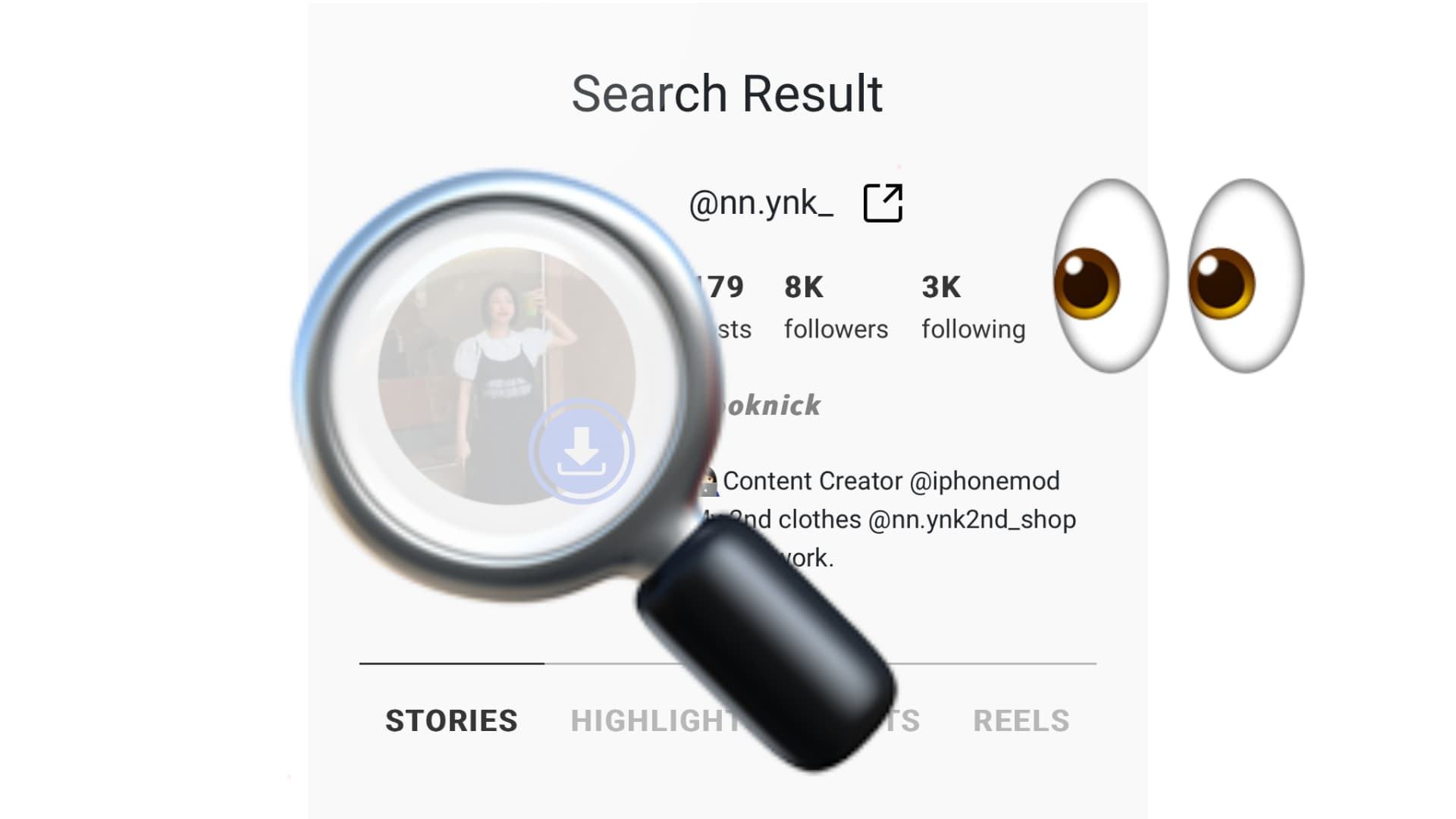The image size is (1456, 819).
Task: Open the external link icon beside @nn.ynk_
Action: [x=883, y=202]
